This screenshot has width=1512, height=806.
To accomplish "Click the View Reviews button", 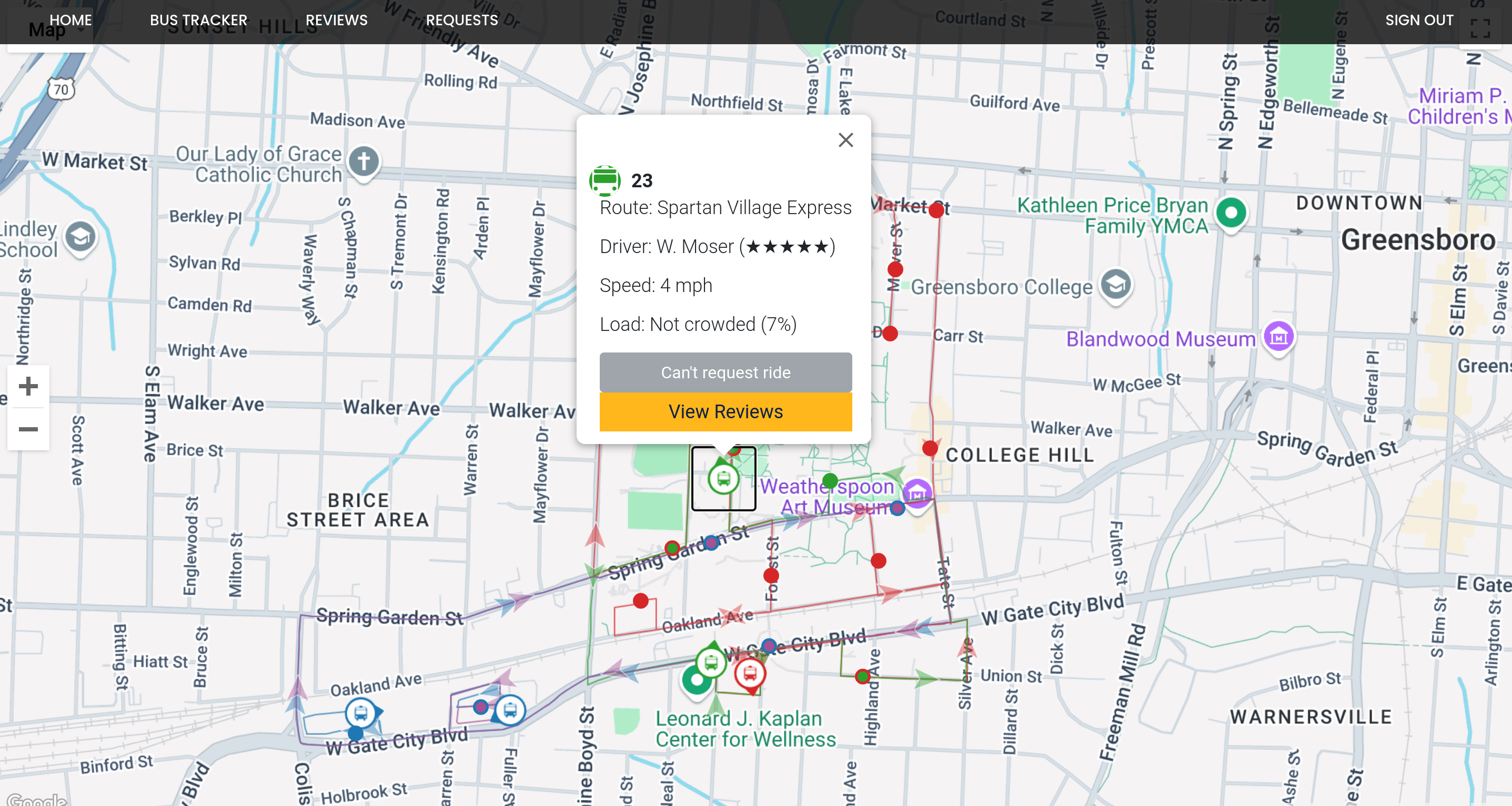I will 725,411.
